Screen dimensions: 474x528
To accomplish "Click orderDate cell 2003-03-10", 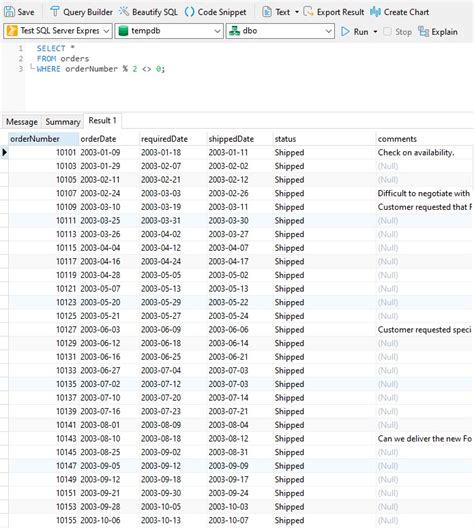I will [108, 207].
